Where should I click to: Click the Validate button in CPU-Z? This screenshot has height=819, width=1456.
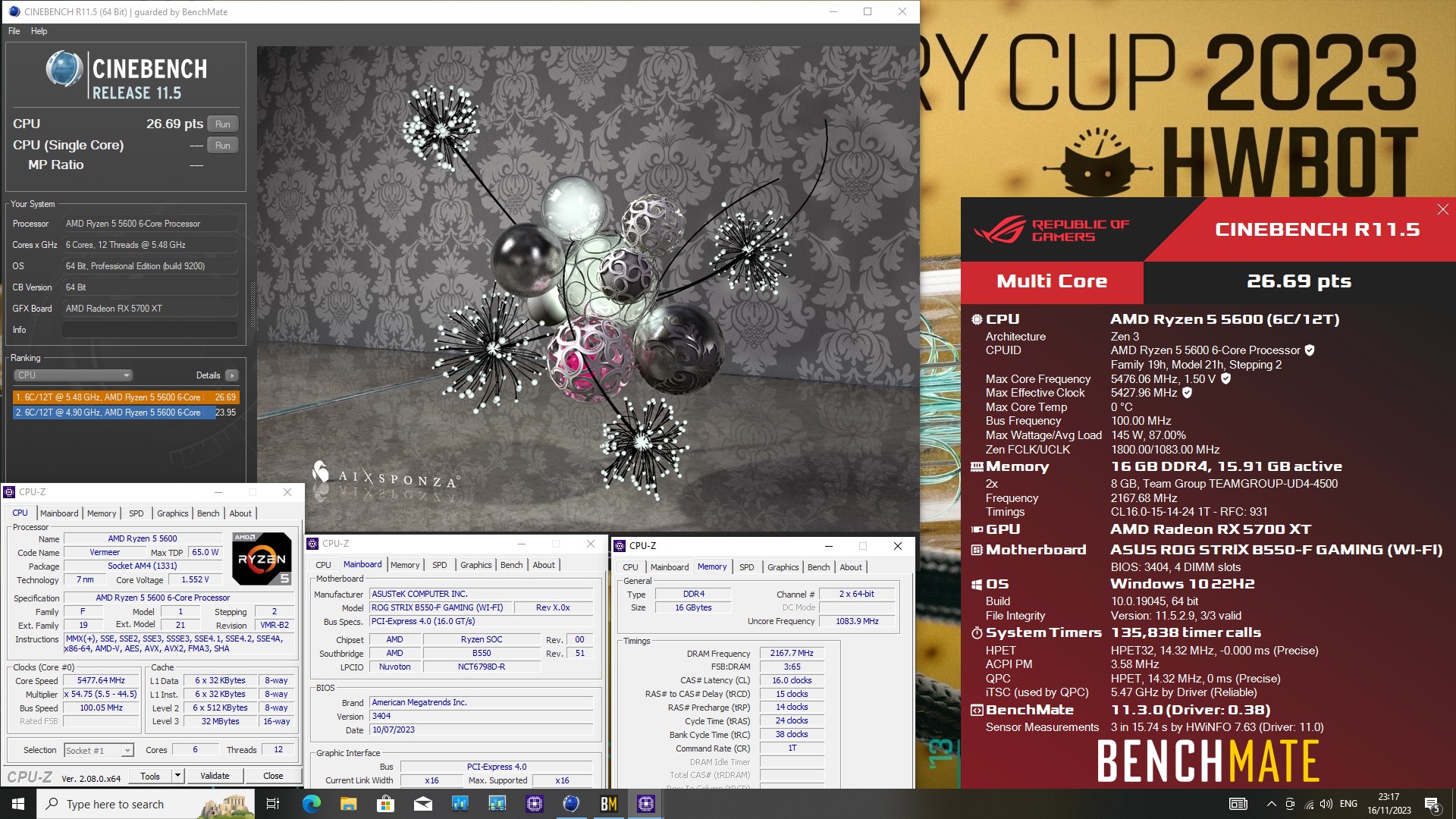(x=215, y=776)
